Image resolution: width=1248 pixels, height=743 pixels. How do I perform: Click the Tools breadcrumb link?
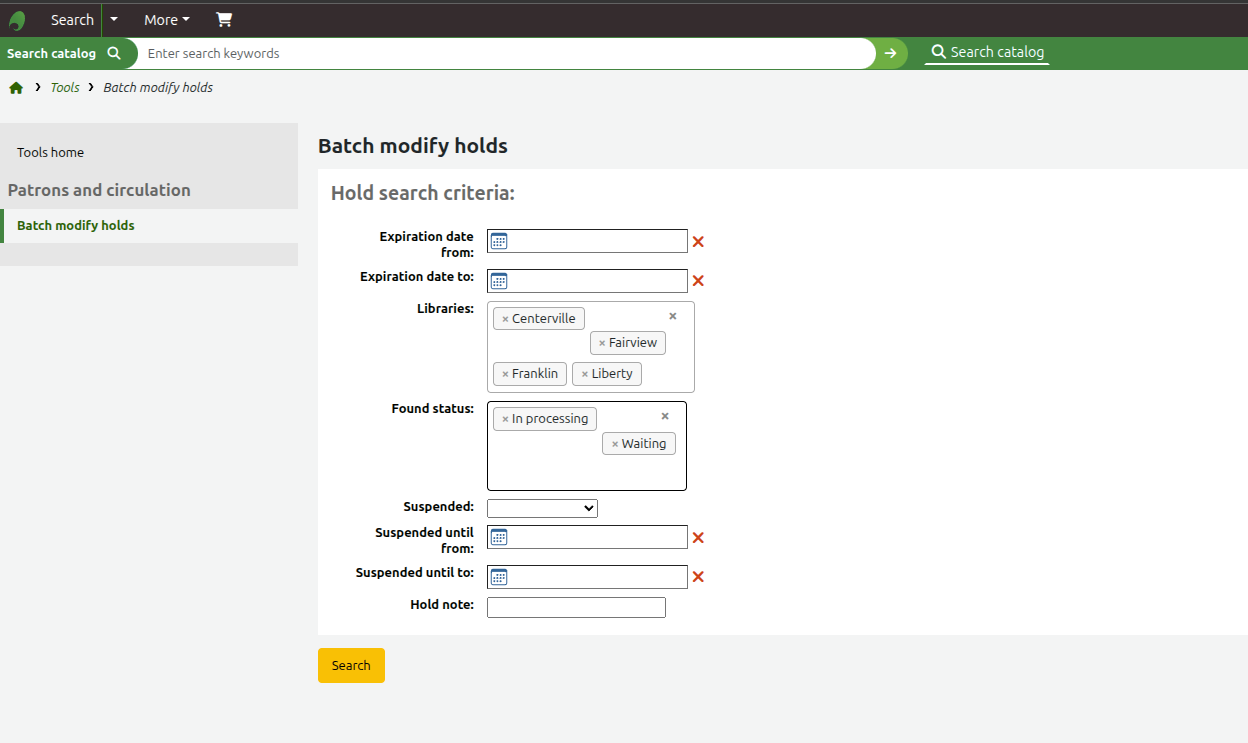coord(65,88)
